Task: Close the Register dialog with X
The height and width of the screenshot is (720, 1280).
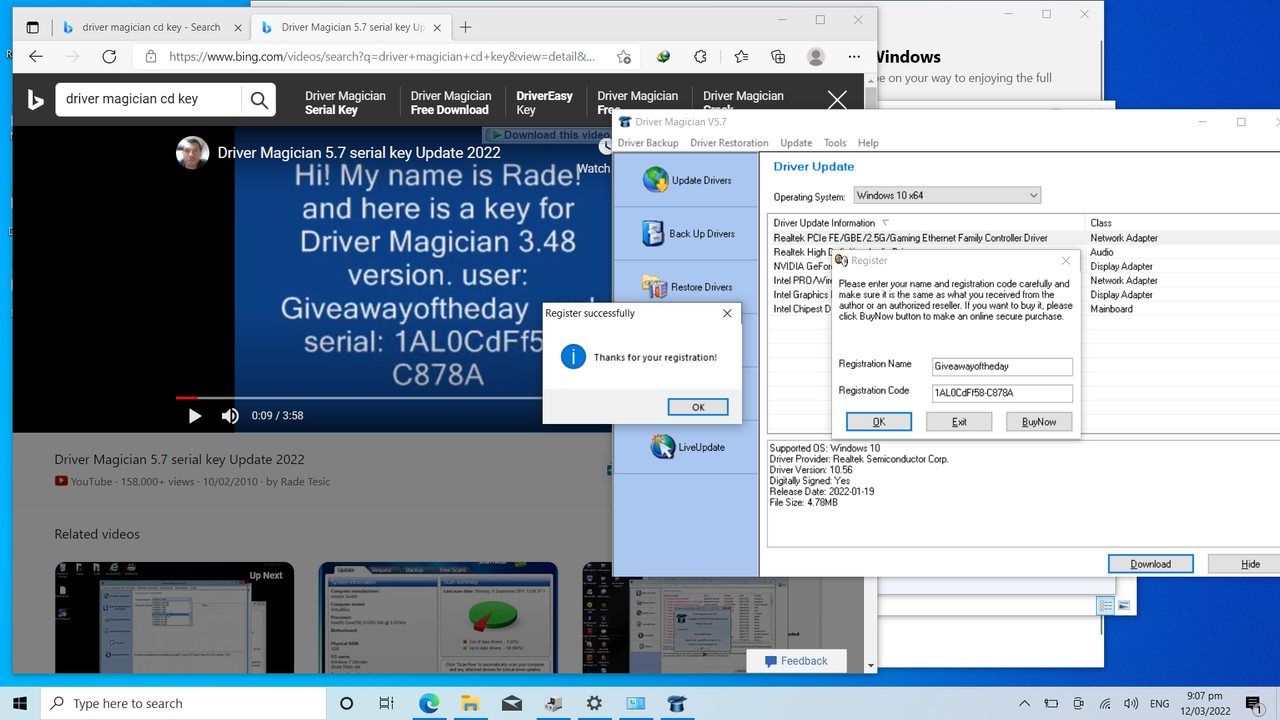Action: (x=1065, y=261)
